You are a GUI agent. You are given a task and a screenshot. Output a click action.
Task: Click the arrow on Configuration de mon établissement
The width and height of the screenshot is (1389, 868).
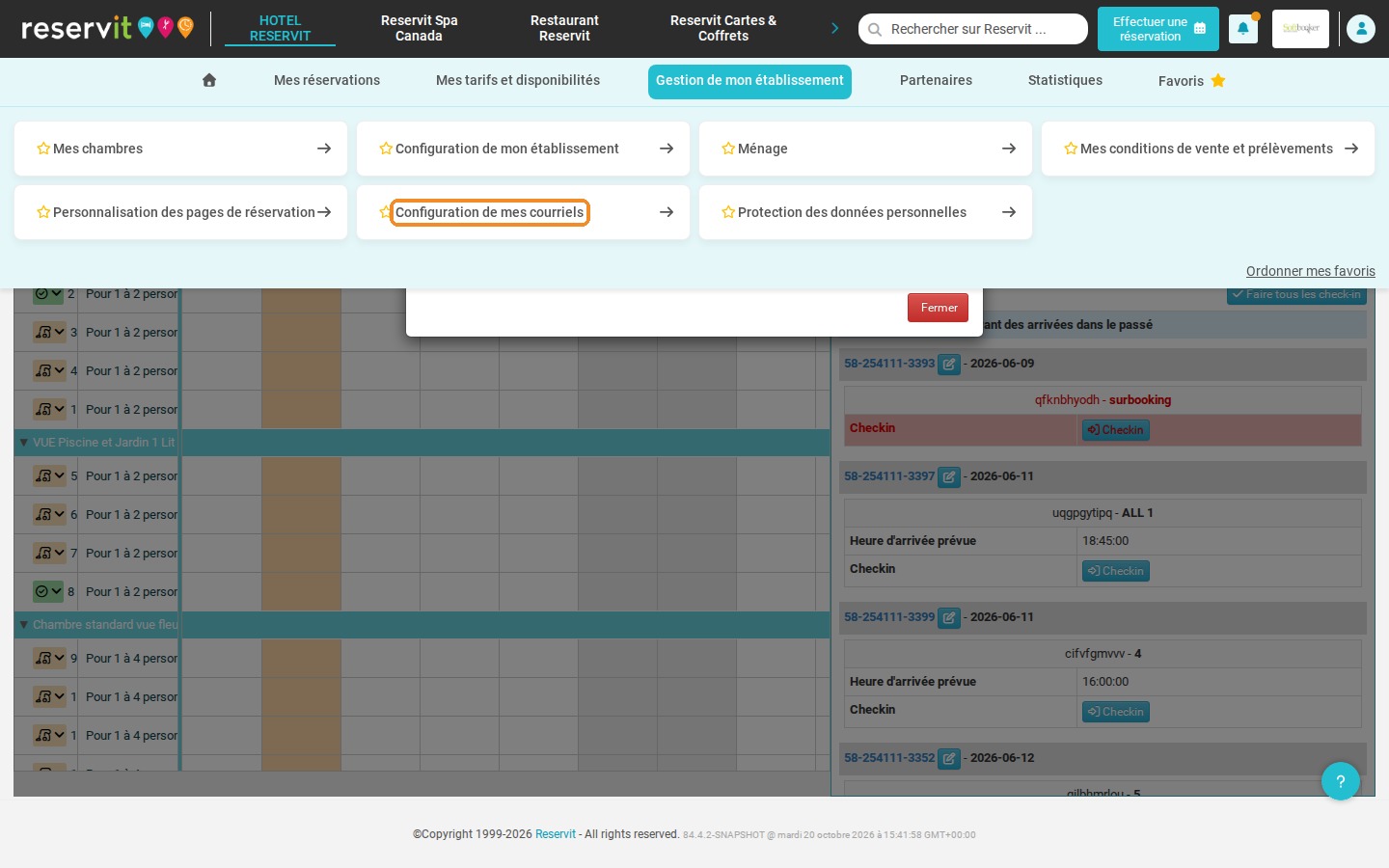point(667,149)
